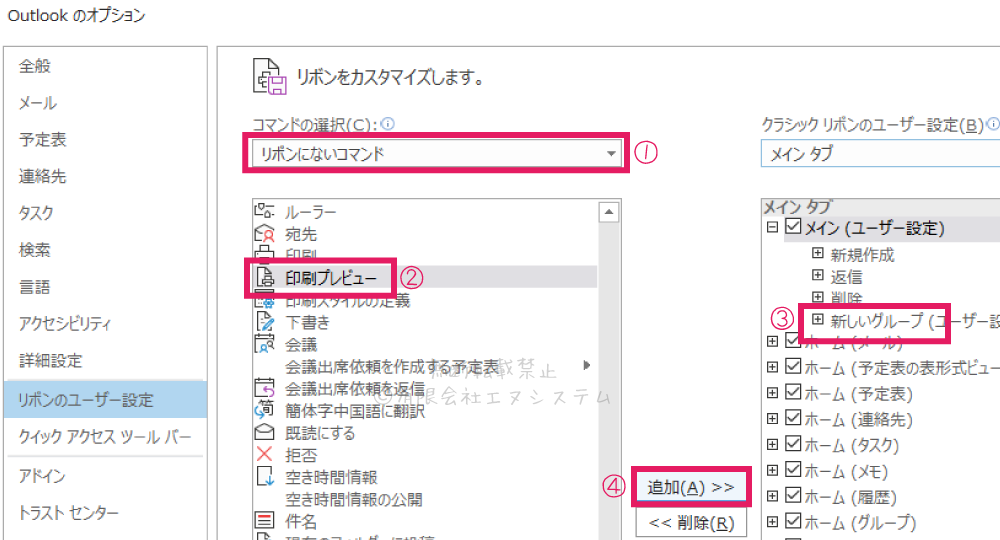Expand the ホーム (メモ) node
This screenshot has height=540, width=1000.
point(772,470)
